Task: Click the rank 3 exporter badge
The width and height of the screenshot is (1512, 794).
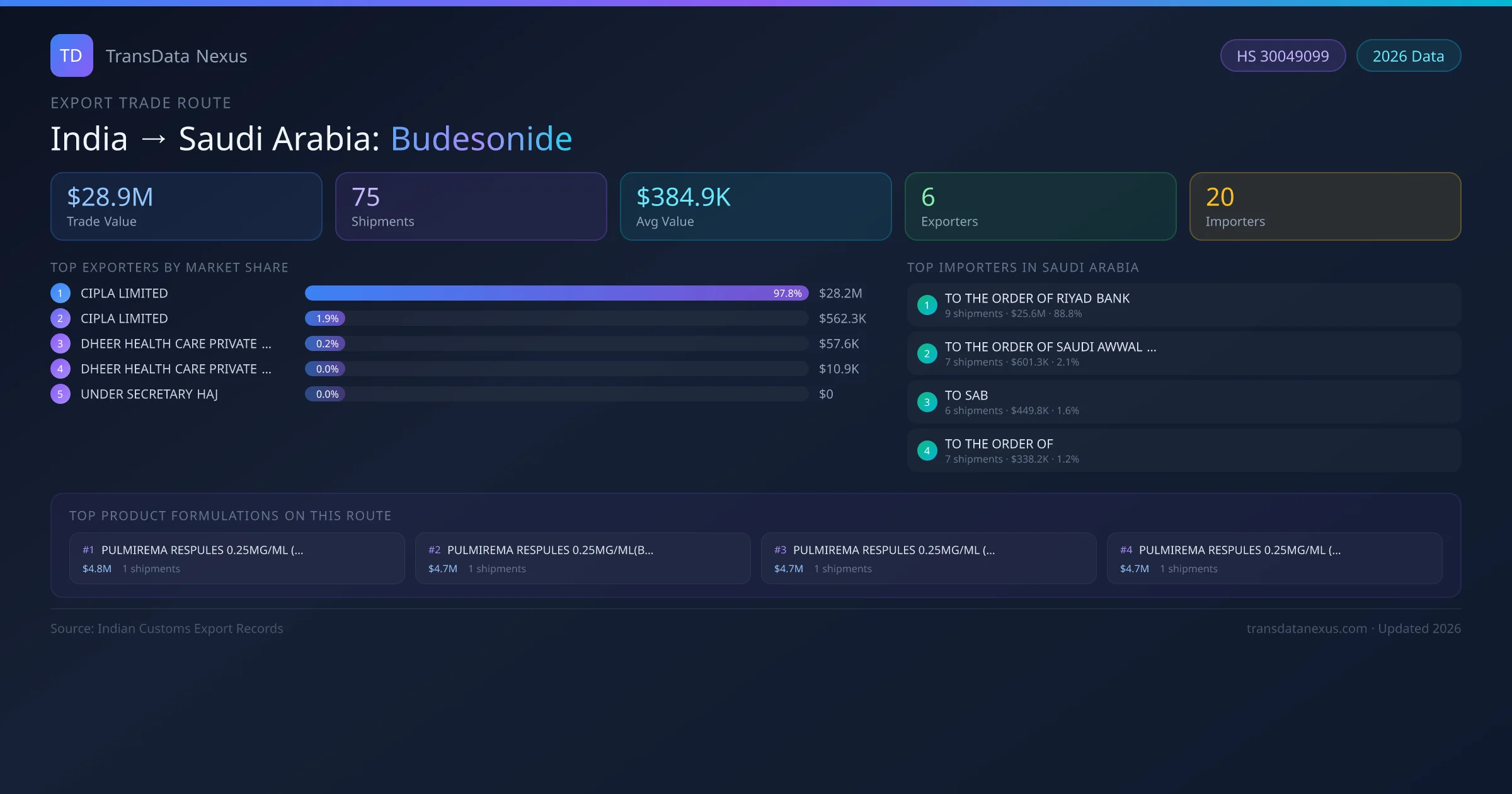Action: [x=60, y=343]
